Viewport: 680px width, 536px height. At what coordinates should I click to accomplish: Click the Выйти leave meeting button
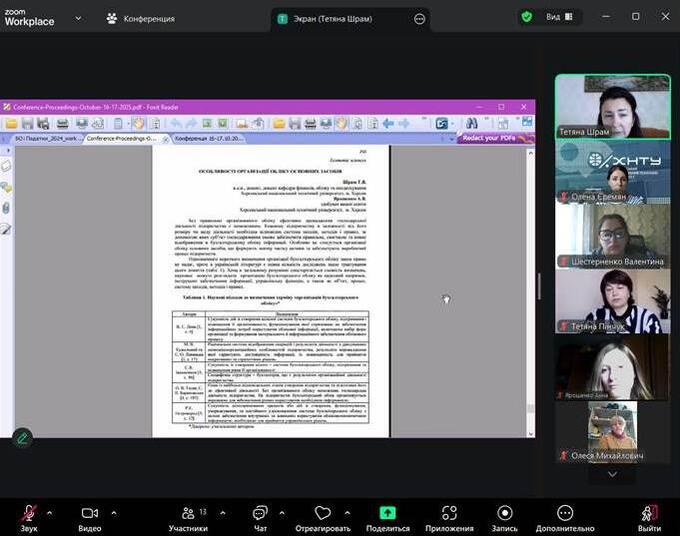tap(650, 513)
